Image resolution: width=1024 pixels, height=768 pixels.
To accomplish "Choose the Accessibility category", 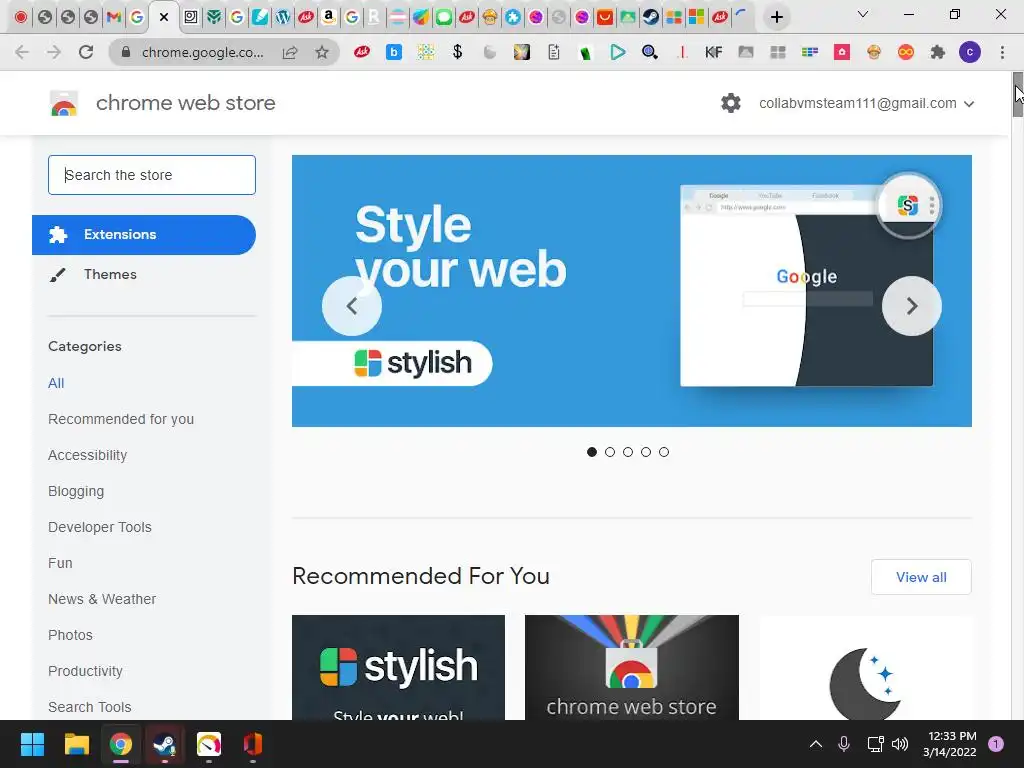I will pos(88,455).
